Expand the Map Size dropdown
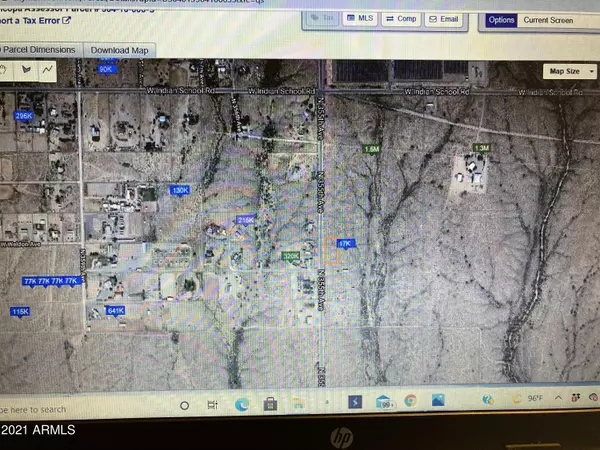This screenshot has width=600, height=450. [x=570, y=71]
